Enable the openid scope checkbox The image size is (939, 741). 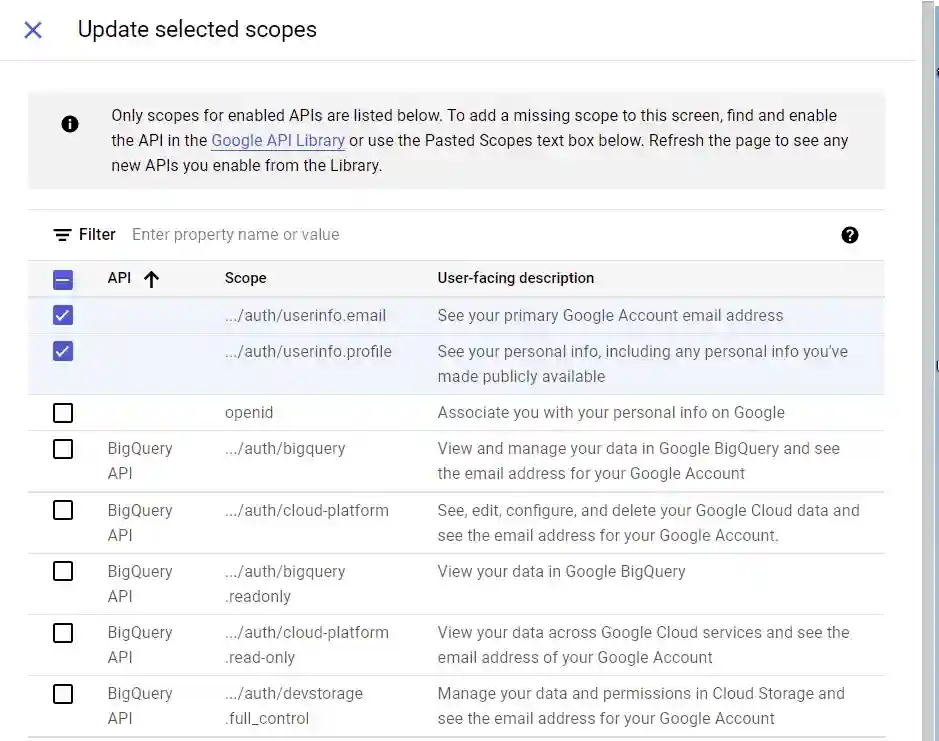click(x=63, y=413)
